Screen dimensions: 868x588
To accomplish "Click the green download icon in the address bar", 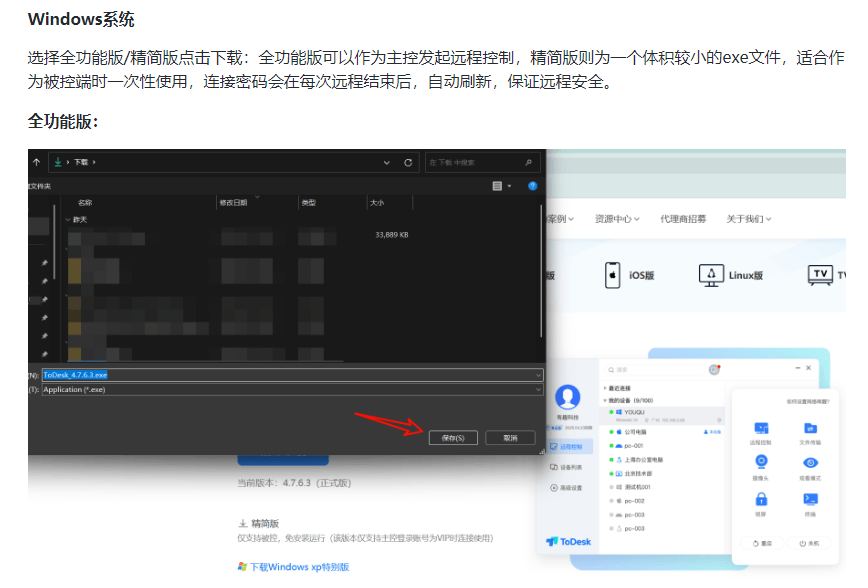I will tap(58, 162).
